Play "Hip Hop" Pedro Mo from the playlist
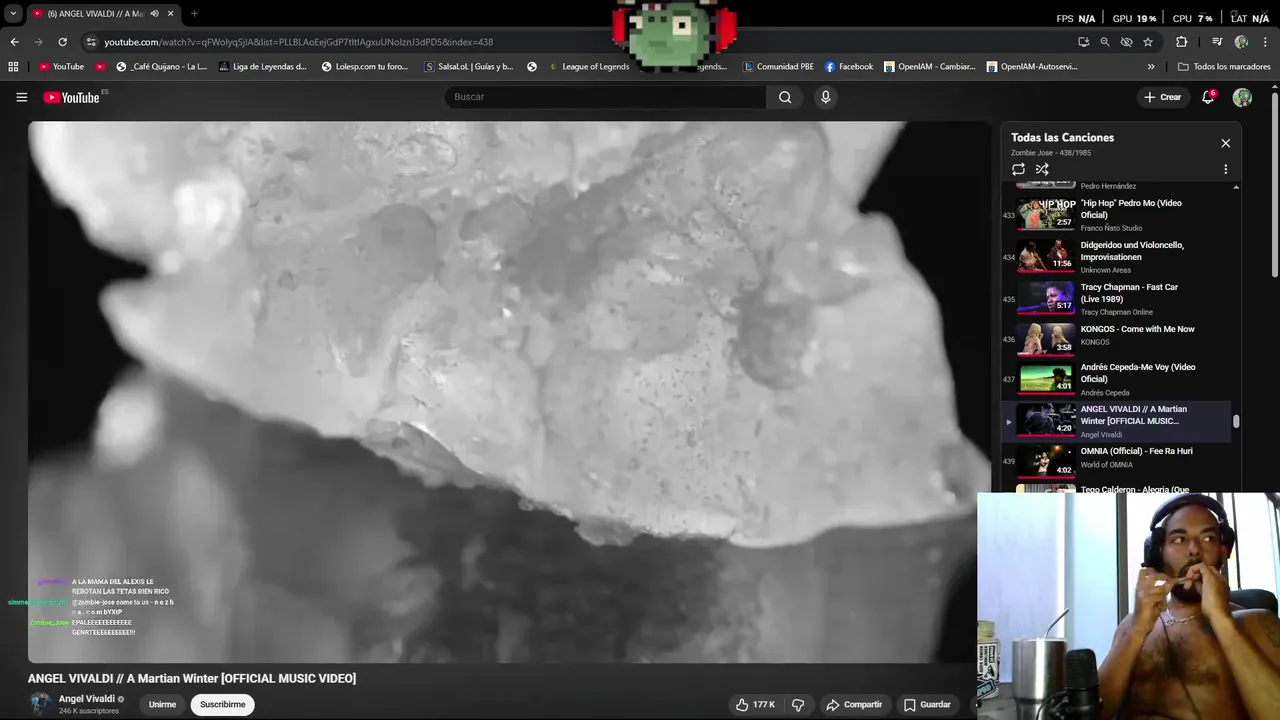Screen dimensions: 1280x720 [x=1117, y=214]
